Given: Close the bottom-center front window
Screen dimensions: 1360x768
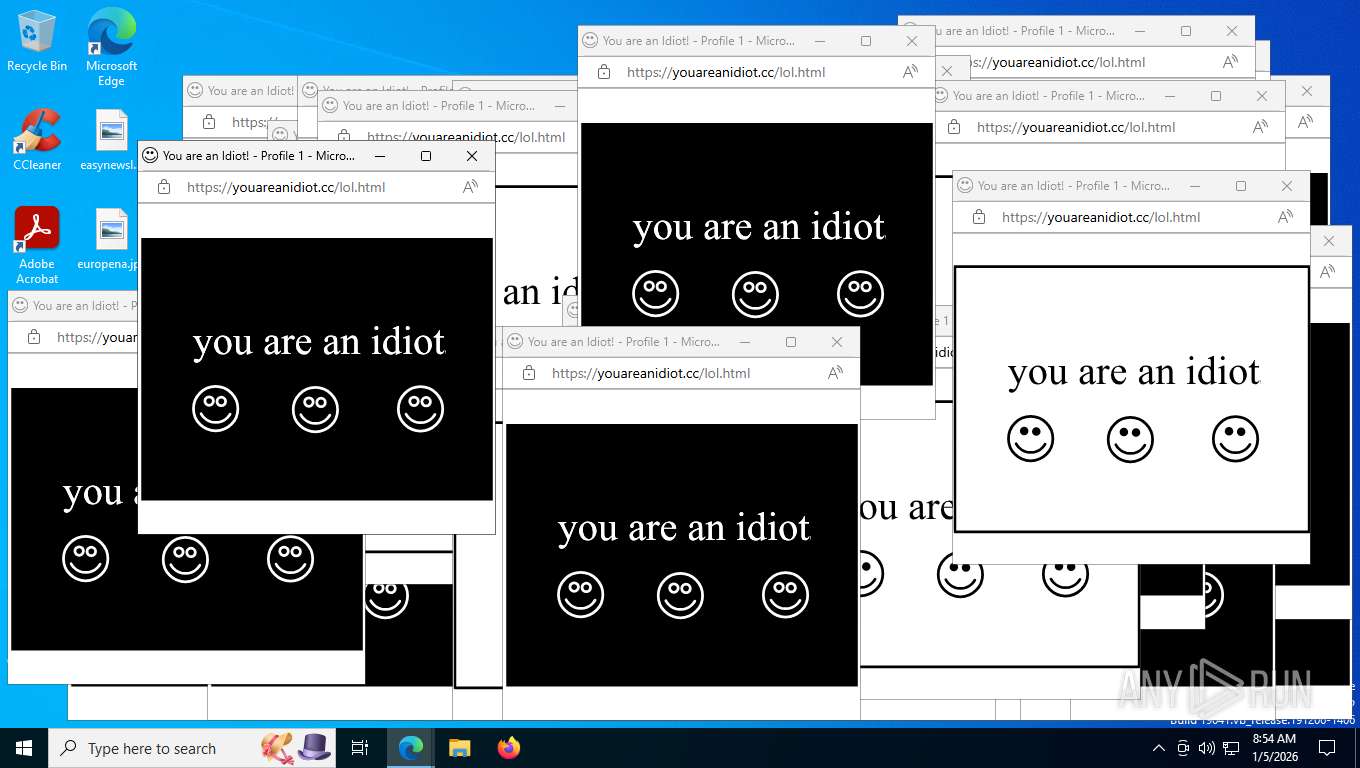Looking at the screenshot, I should tap(837, 342).
